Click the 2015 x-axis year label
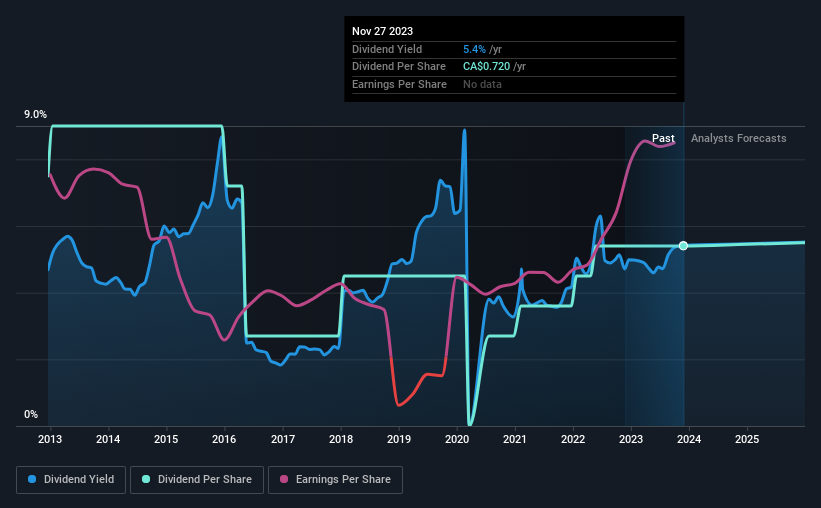Image resolution: width=821 pixels, height=508 pixels. tap(166, 439)
